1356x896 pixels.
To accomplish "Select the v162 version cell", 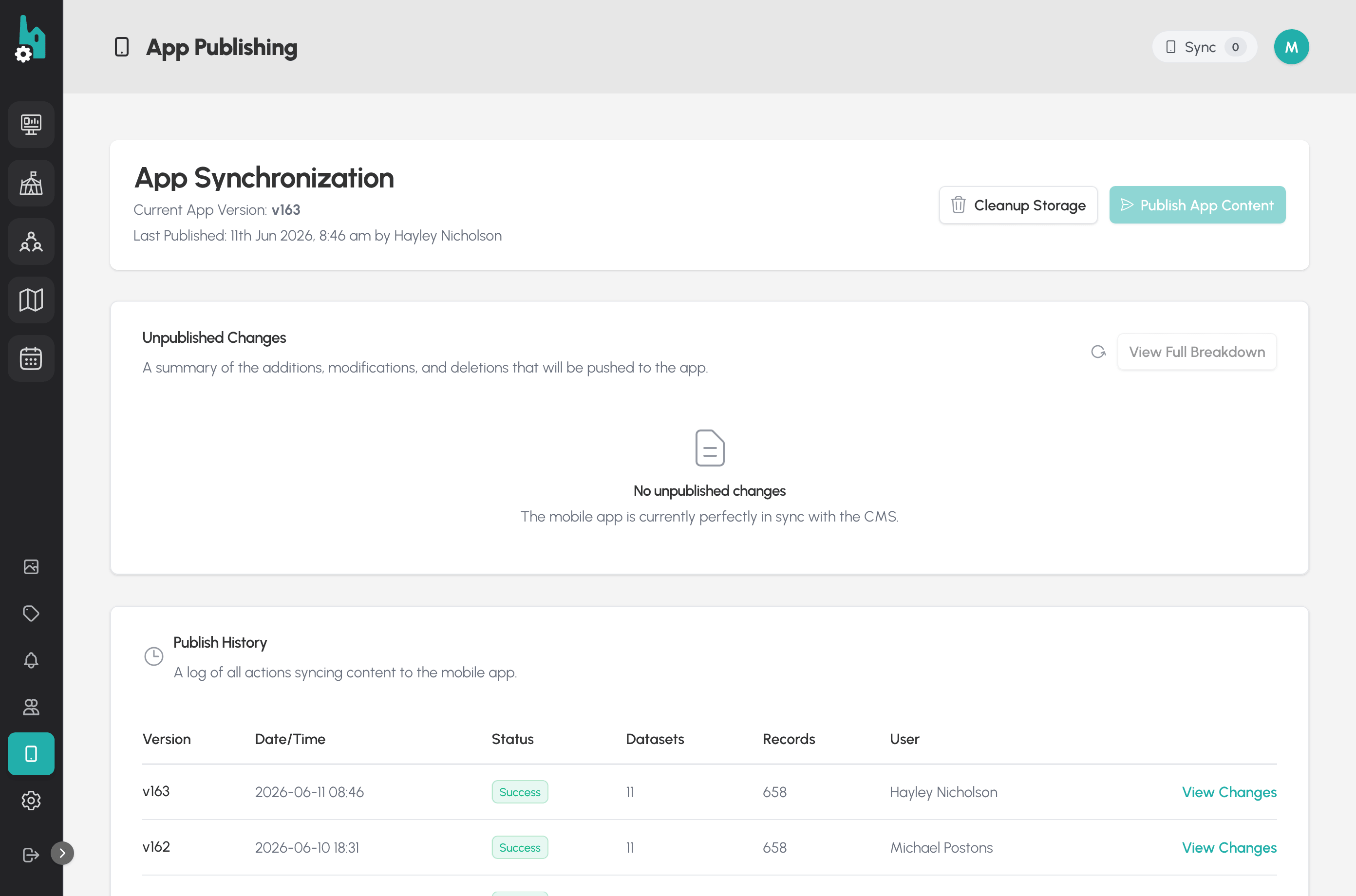I will point(156,847).
